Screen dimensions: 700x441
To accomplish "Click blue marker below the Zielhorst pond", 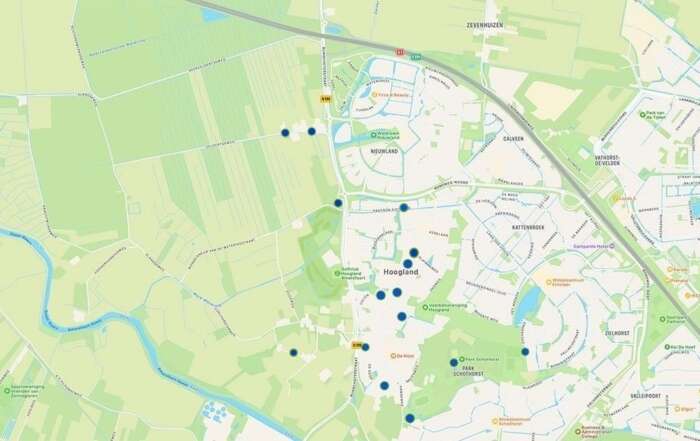I will pos(525,352).
